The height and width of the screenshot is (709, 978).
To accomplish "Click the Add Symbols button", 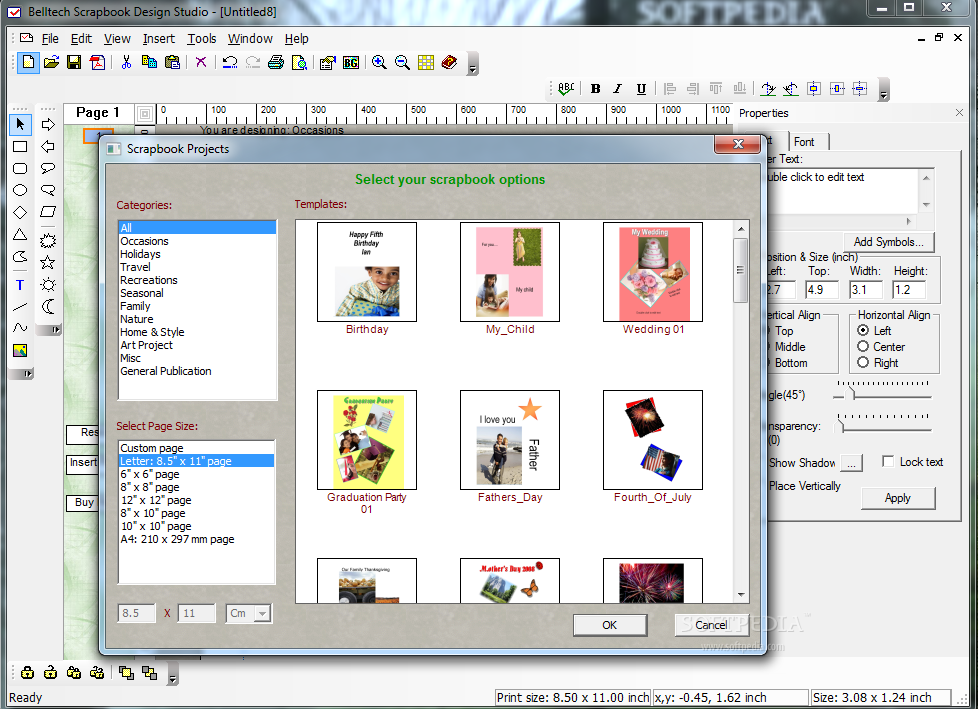I will [x=889, y=242].
